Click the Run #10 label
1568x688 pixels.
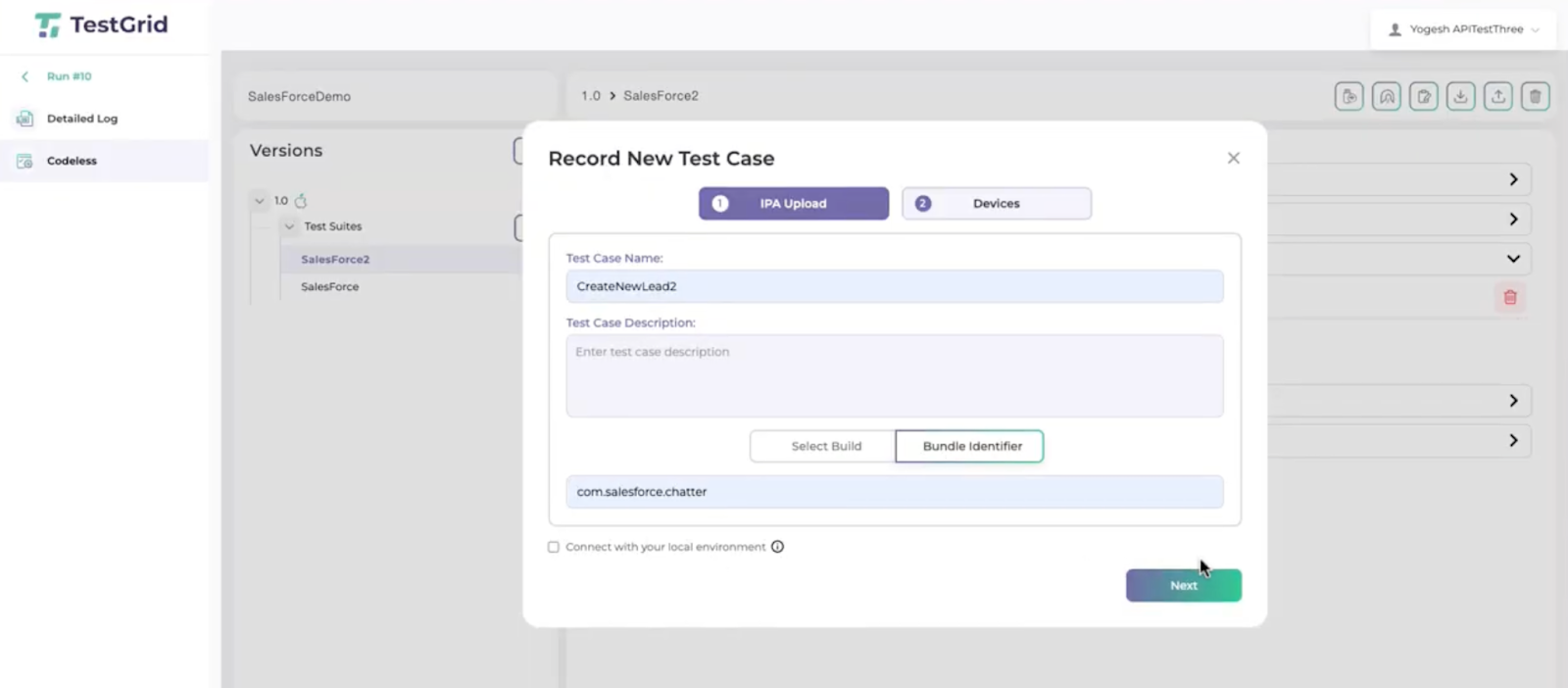tap(69, 76)
